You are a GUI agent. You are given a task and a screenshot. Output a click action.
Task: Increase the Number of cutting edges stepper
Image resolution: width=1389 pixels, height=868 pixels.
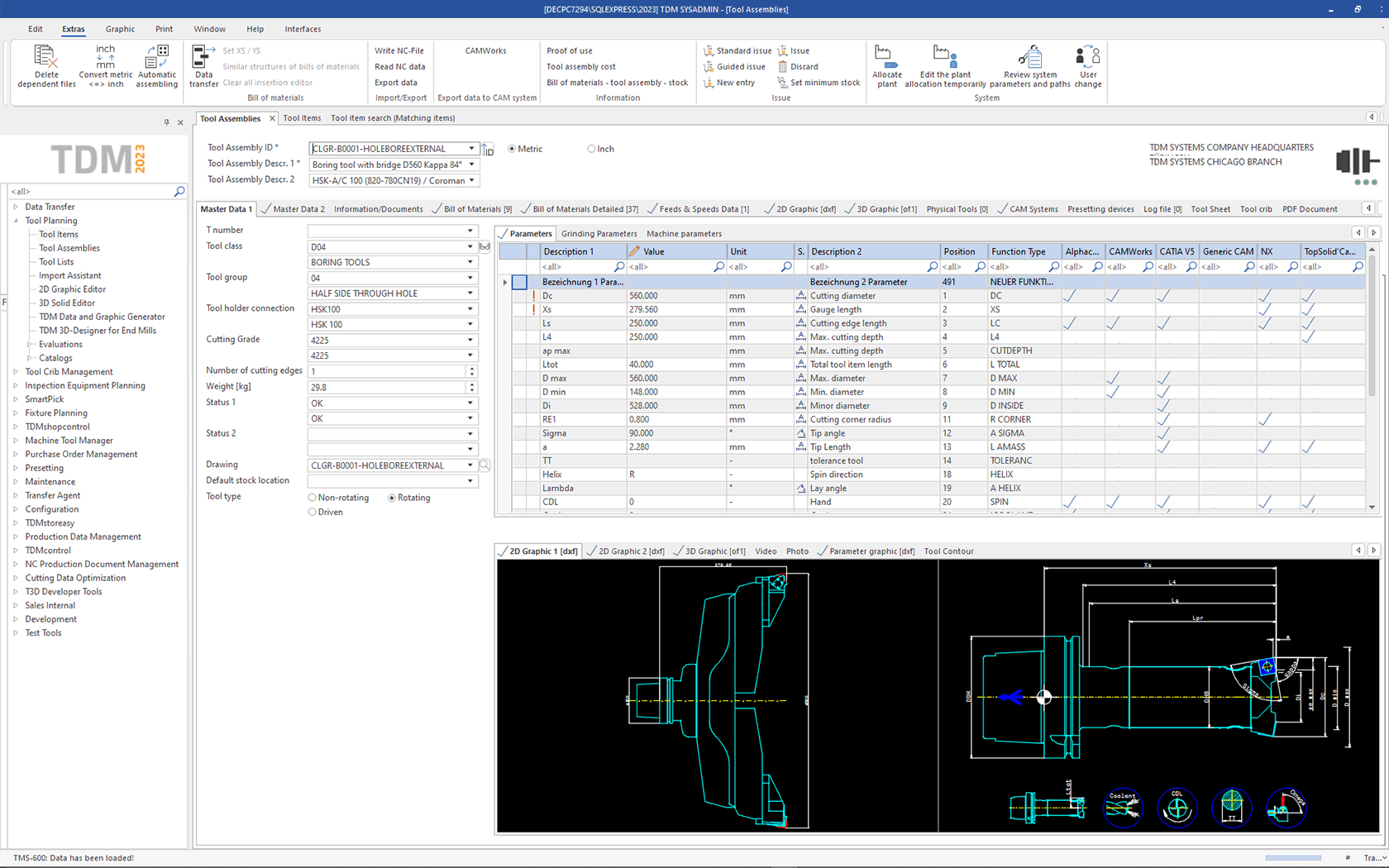click(471, 369)
